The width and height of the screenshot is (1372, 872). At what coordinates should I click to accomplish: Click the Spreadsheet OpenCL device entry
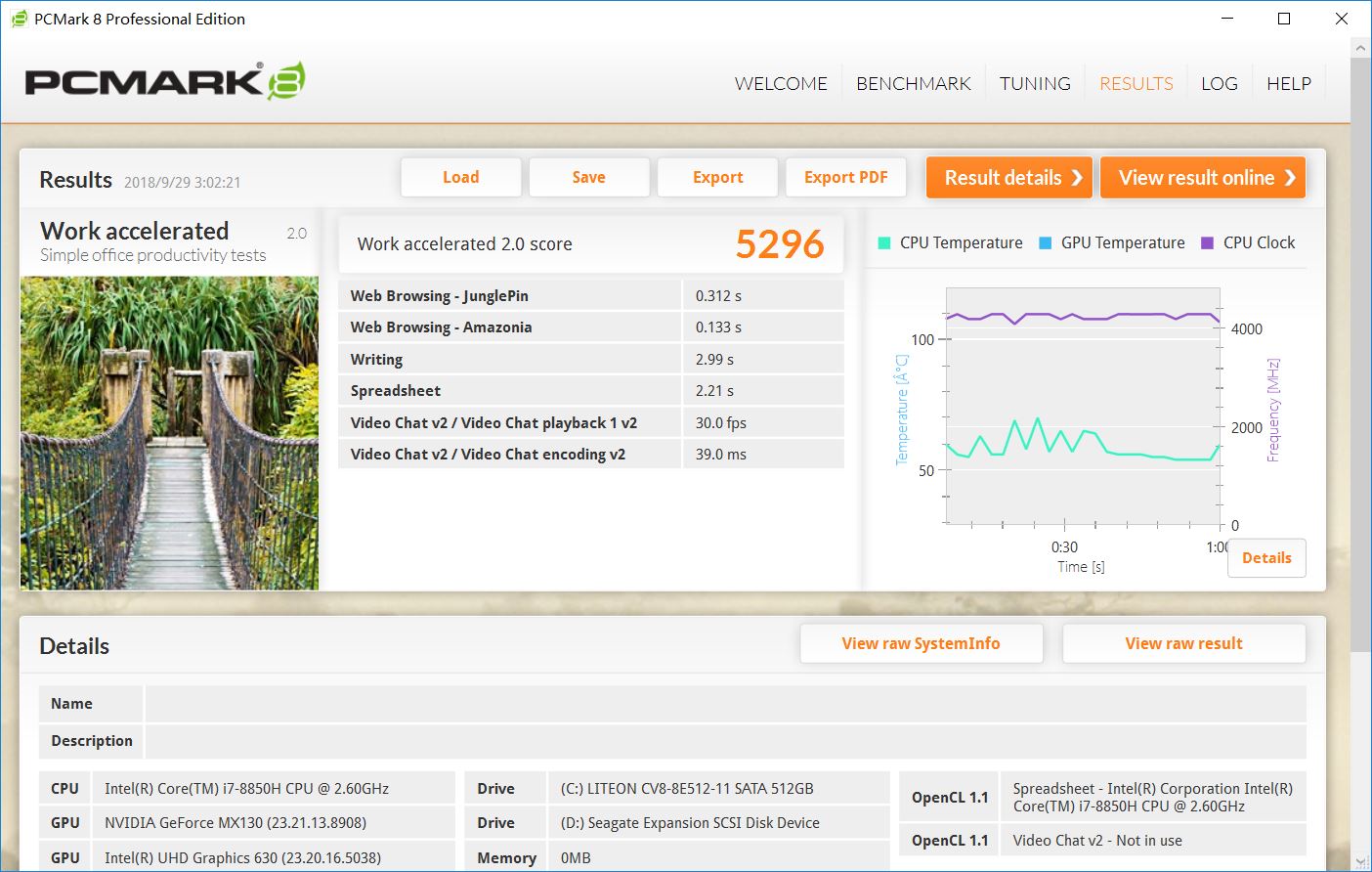pyautogui.click(x=1153, y=798)
